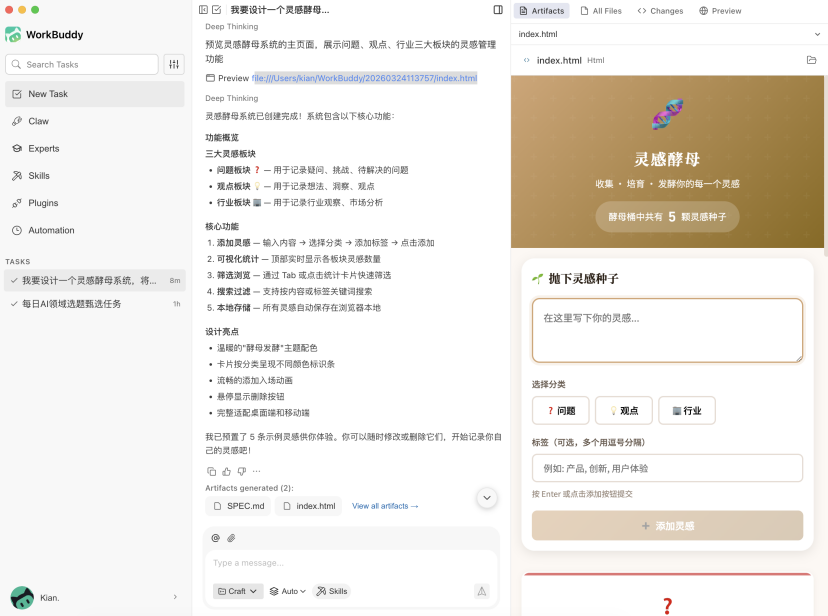Viewport: 828px width, 616px height.
Task: Open the Craft mode dropdown
Action: 237,591
